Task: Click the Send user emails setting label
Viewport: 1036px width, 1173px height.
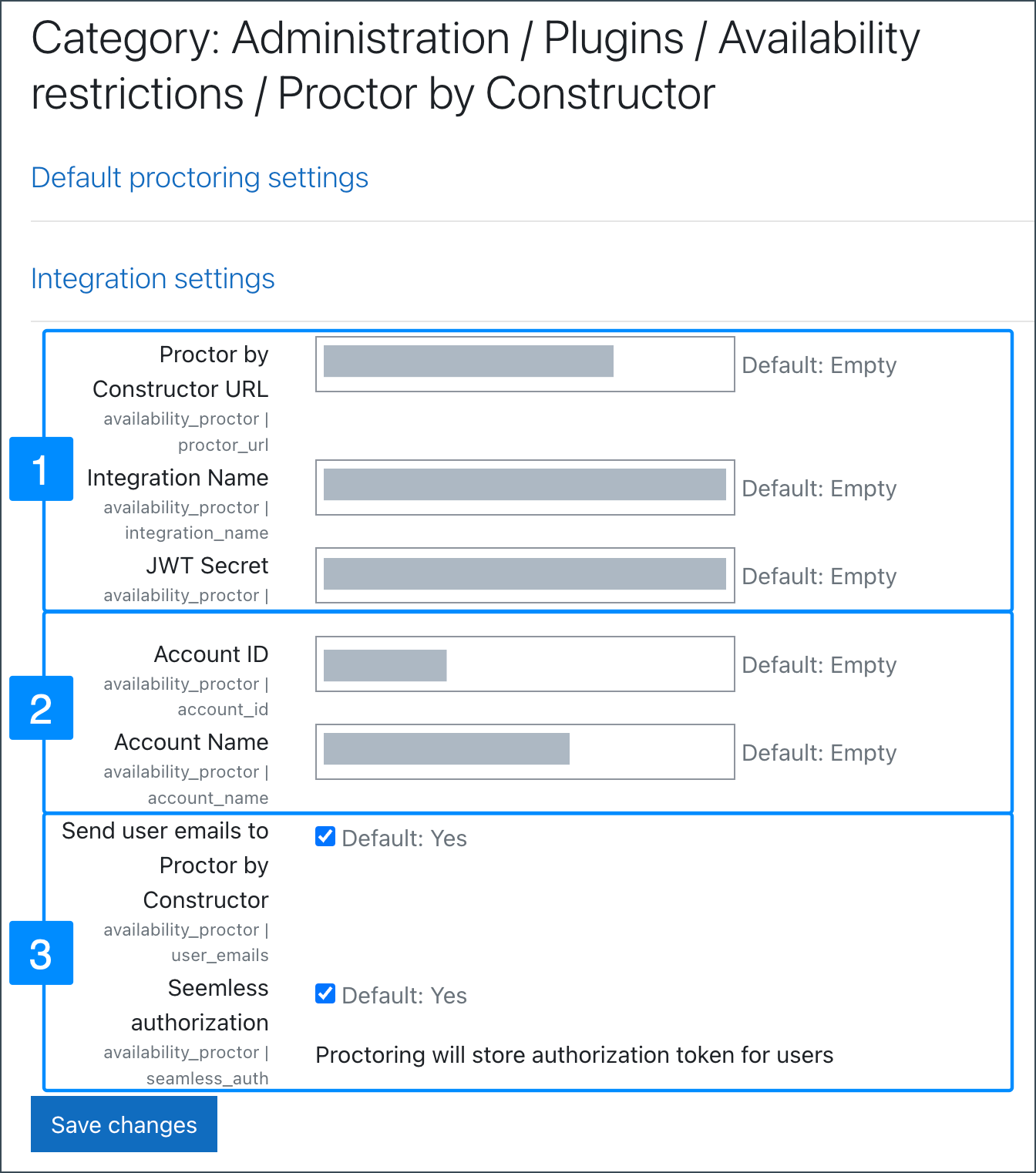Action: 166,865
